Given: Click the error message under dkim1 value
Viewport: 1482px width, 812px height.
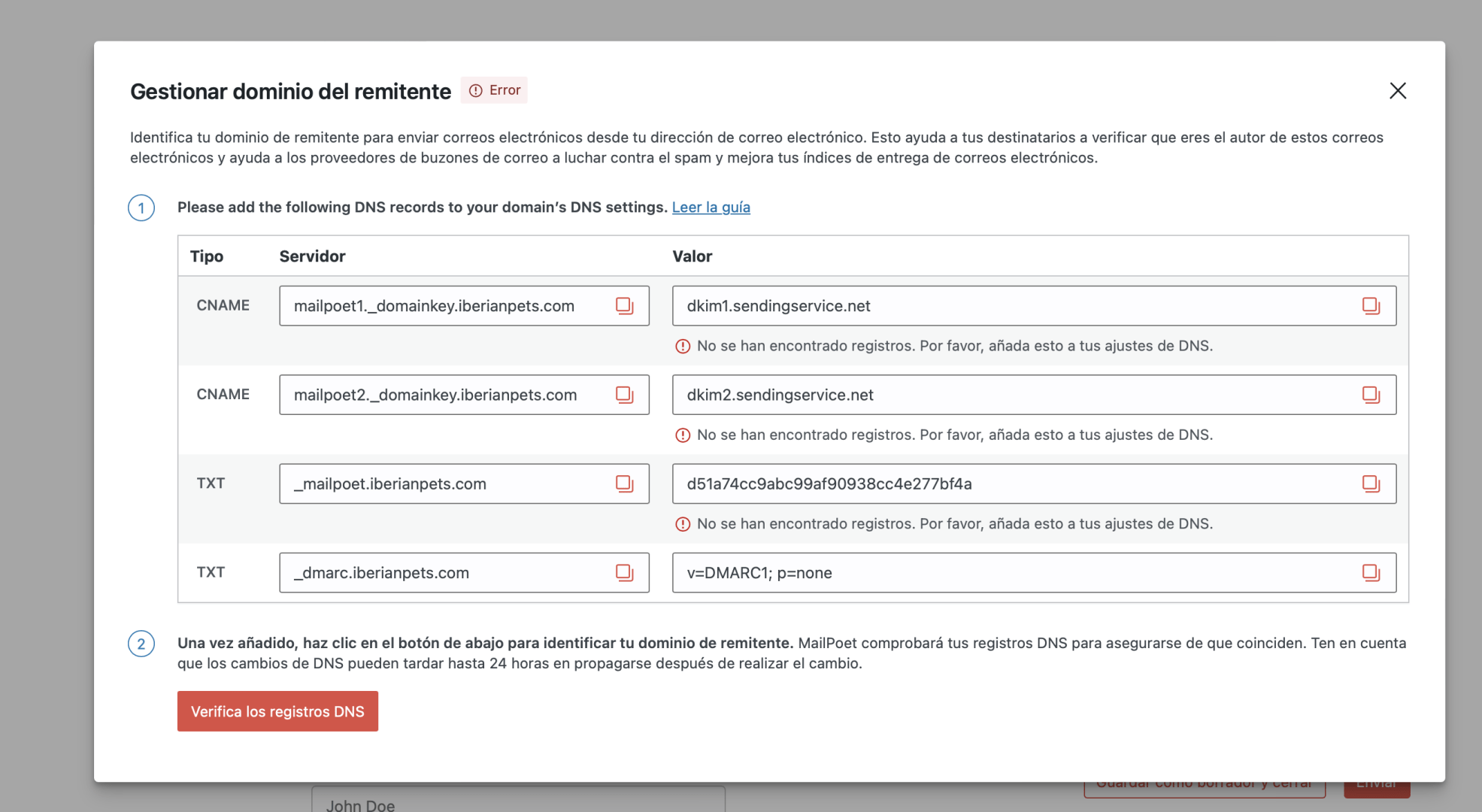Looking at the screenshot, I should click(x=944, y=346).
